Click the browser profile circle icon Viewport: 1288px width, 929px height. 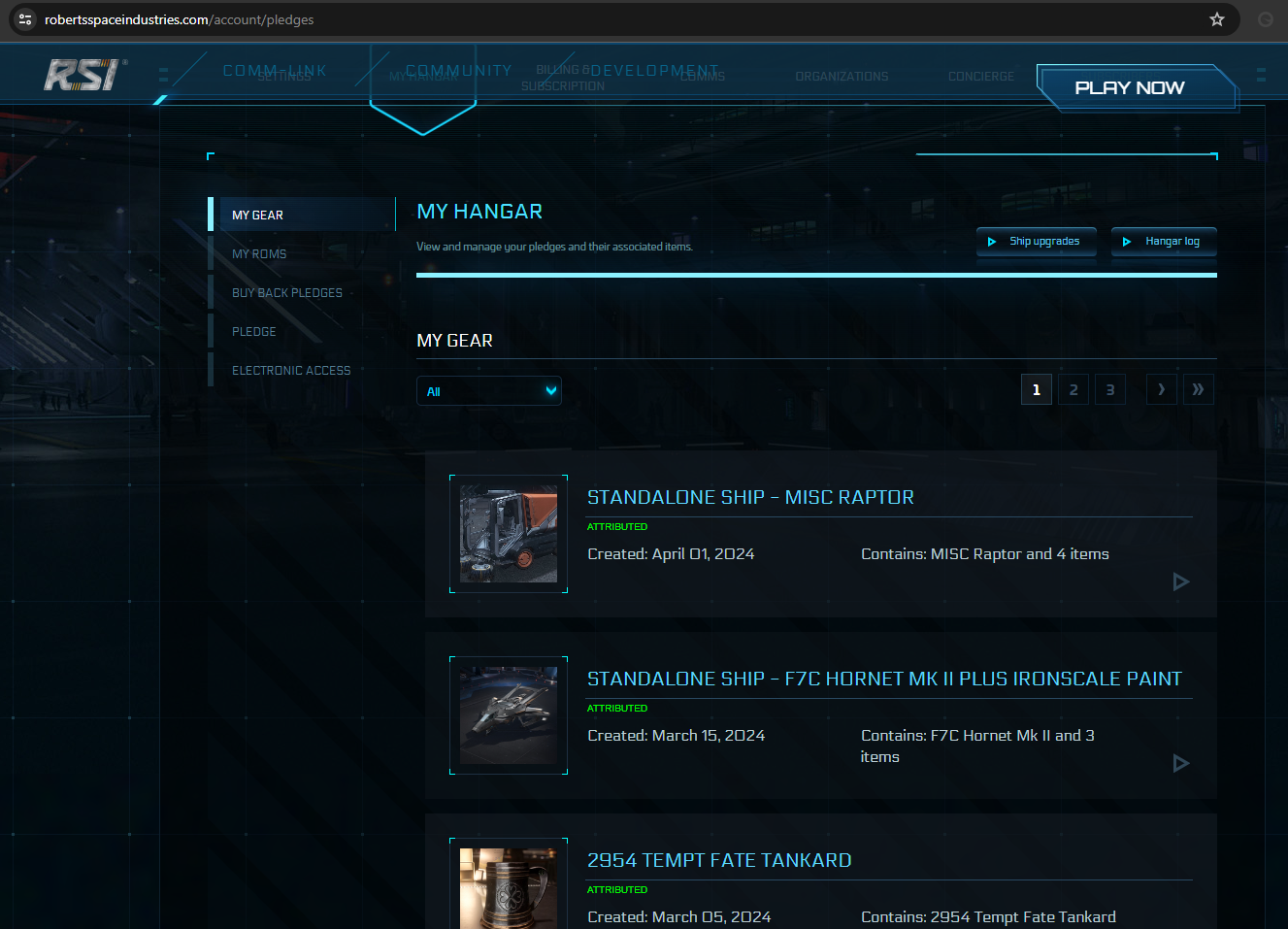pos(1264,19)
